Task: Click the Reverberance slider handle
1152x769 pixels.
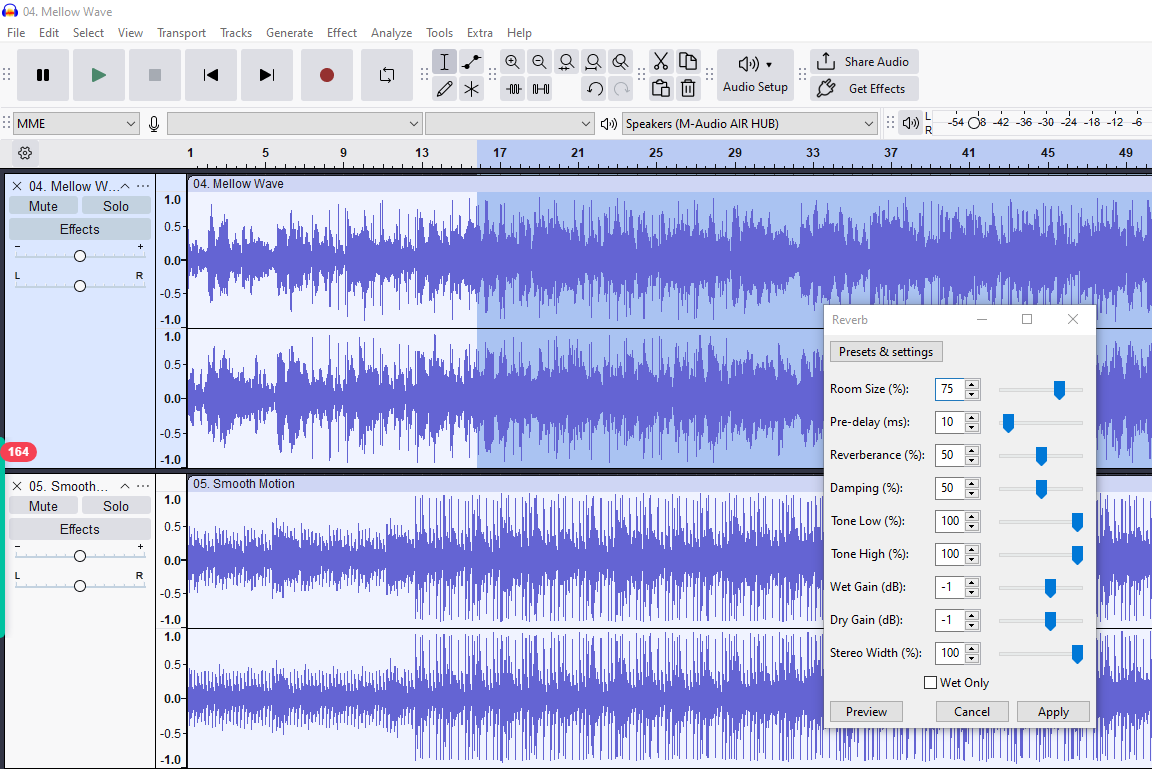Action: tap(1041, 456)
